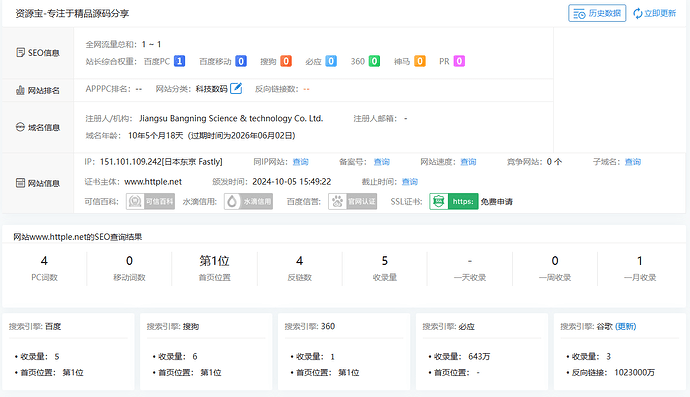Click the 可信百科 badge
Image resolution: width=690 pixels, height=397 pixels.
[150, 202]
